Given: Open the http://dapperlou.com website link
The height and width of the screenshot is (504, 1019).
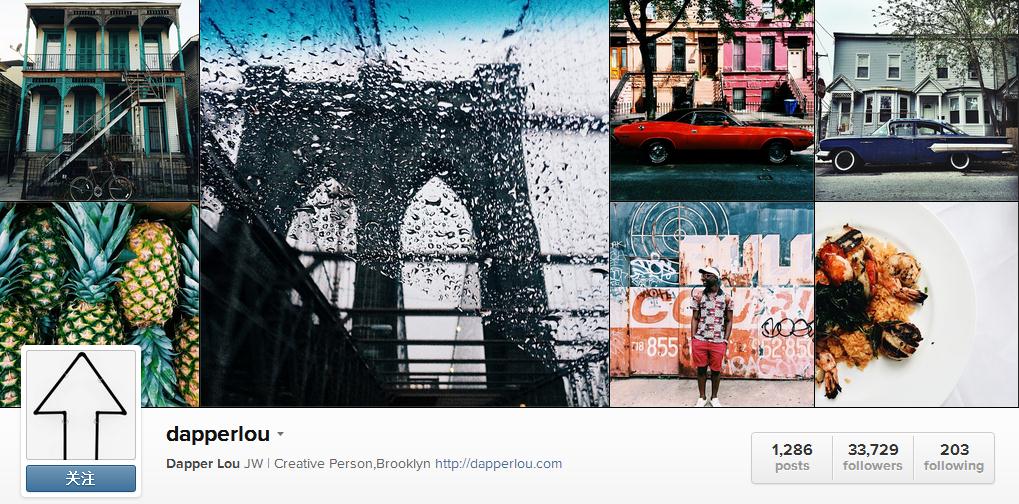Looking at the screenshot, I should pos(498,464).
